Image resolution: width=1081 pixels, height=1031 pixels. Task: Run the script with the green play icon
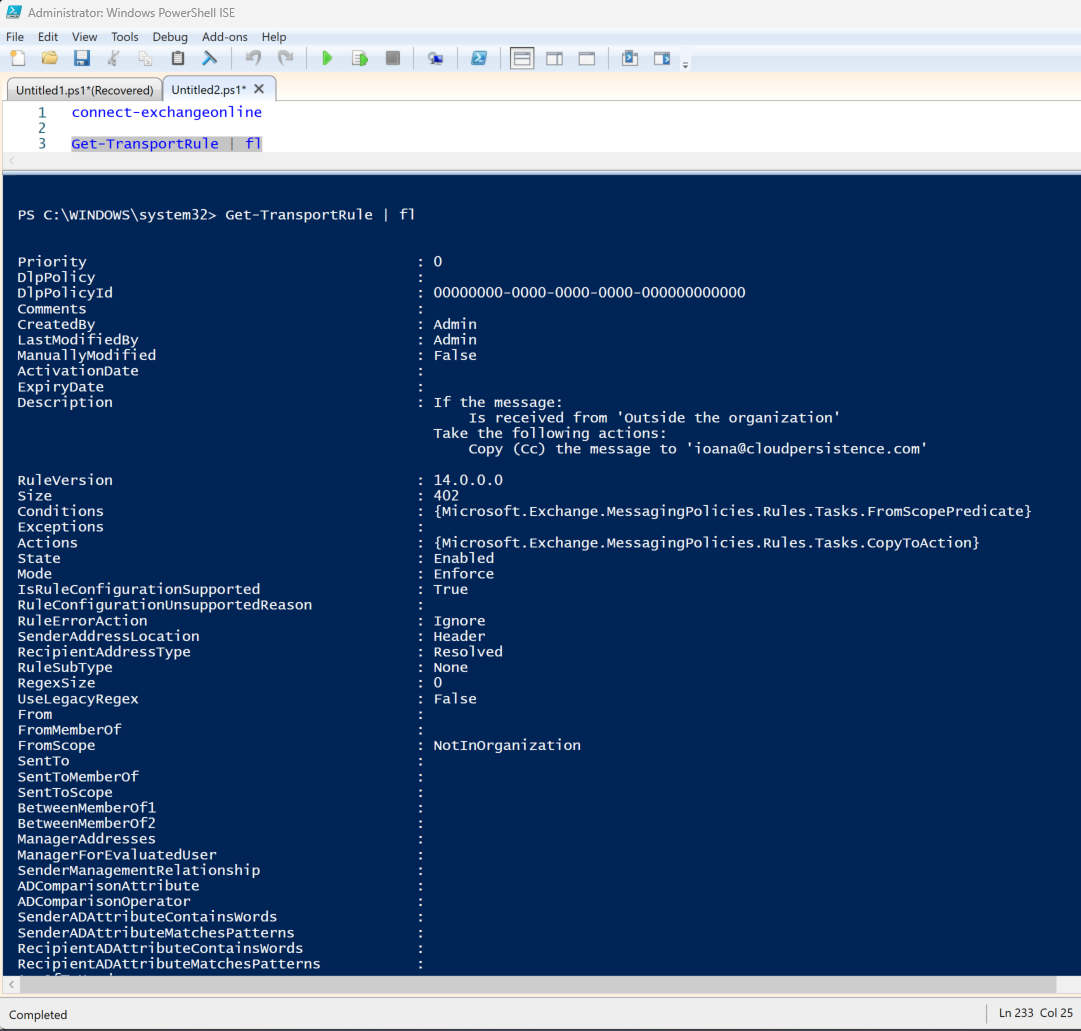327,59
